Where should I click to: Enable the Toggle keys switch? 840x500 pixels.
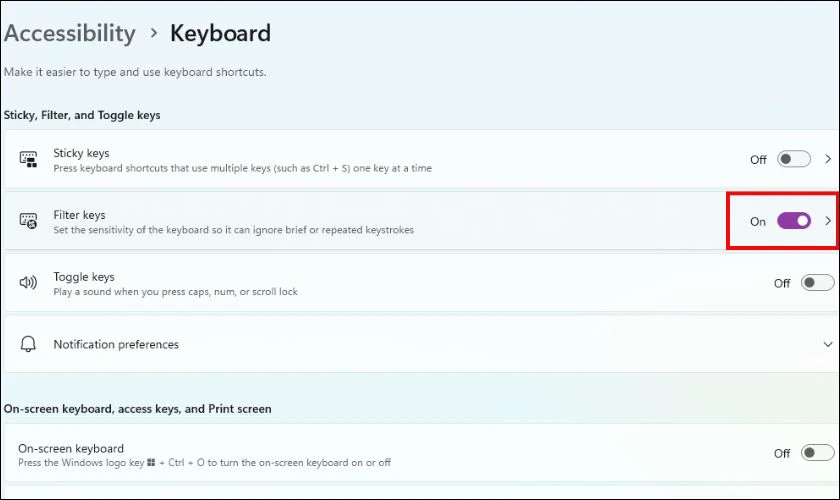point(818,282)
